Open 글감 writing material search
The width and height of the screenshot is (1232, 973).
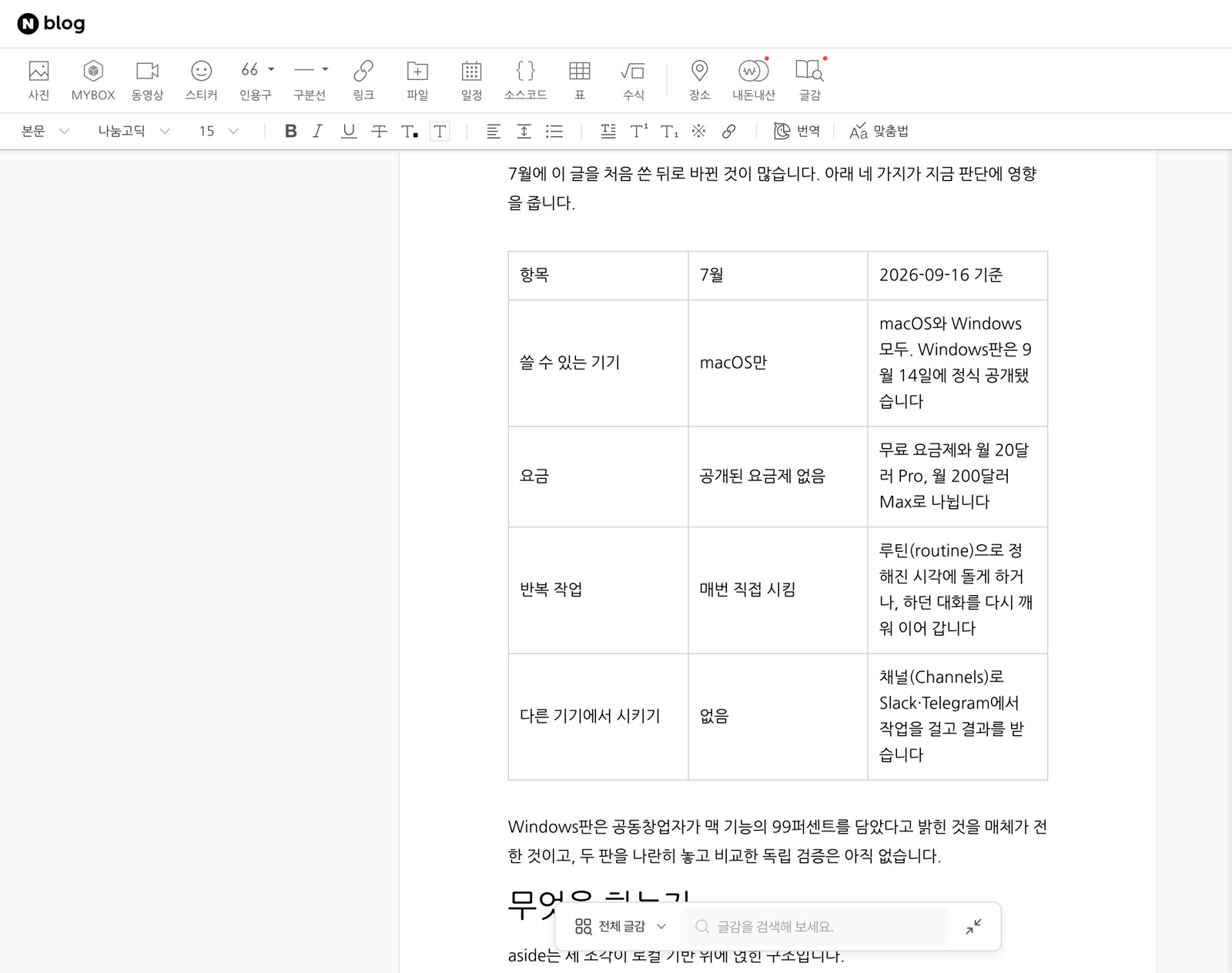coord(809,80)
